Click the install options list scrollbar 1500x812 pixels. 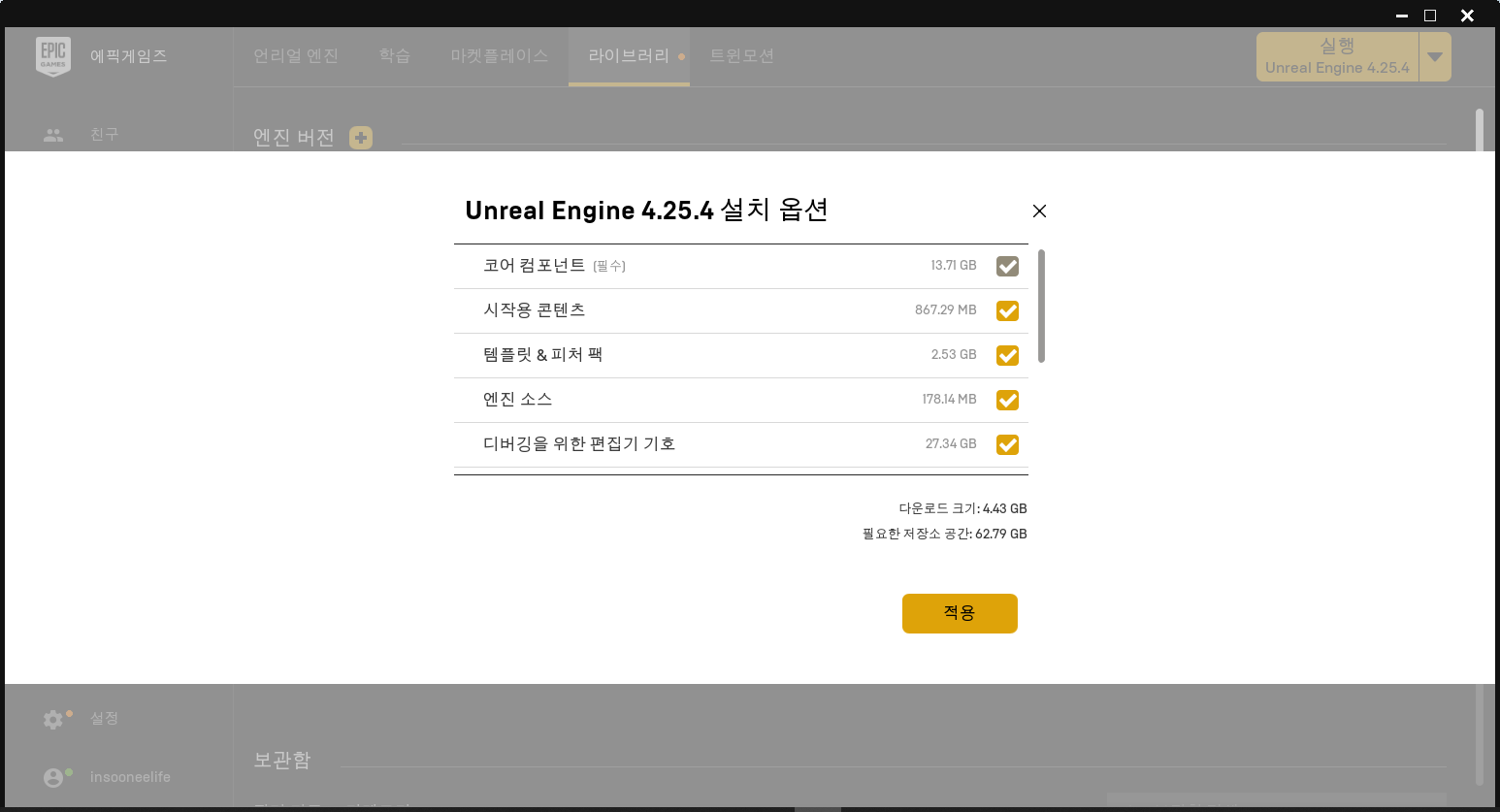[1041, 306]
